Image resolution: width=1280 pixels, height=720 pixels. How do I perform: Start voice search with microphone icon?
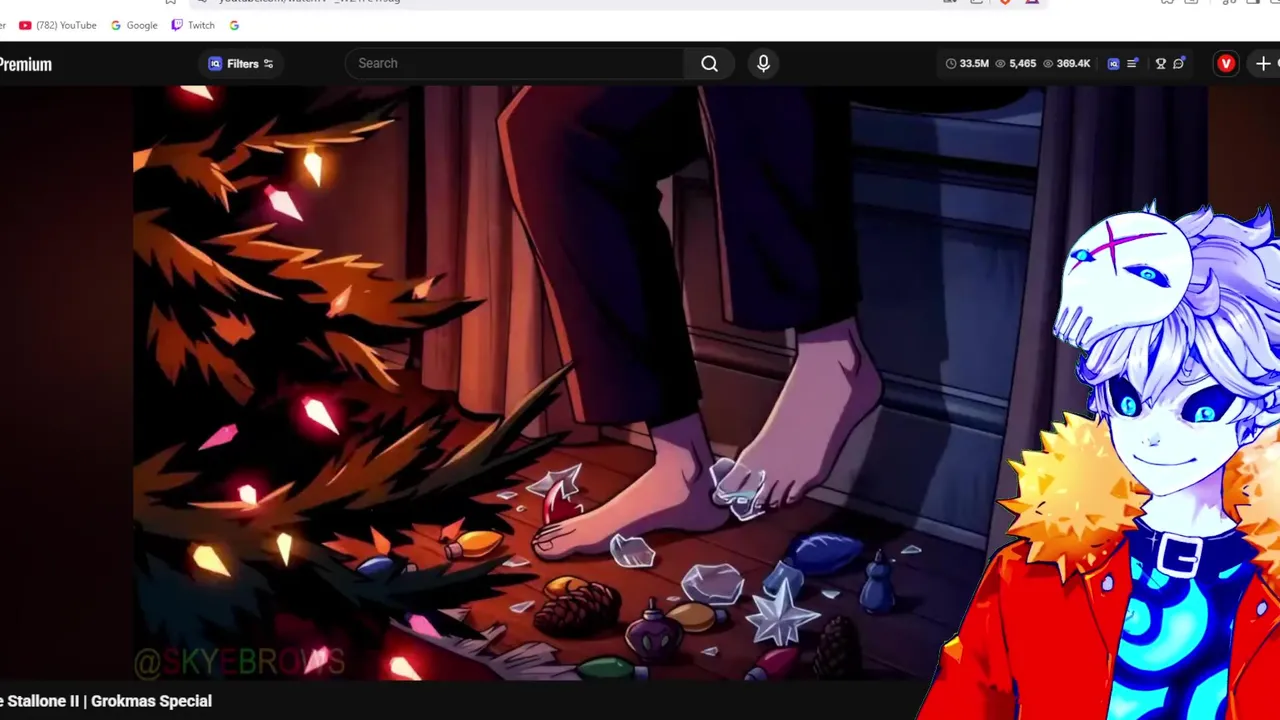pos(763,64)
